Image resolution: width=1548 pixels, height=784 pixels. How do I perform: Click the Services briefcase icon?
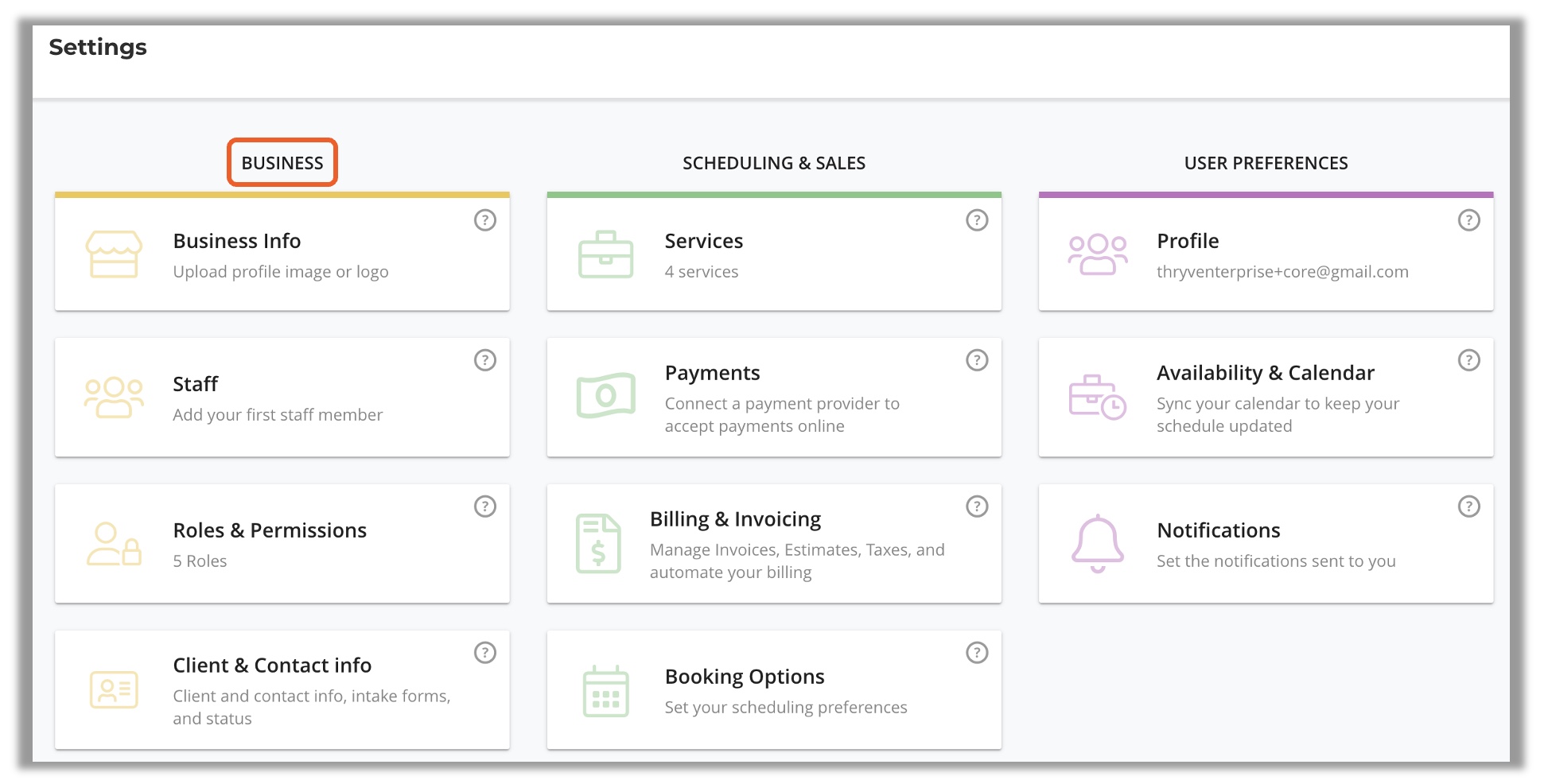(605, 254)
